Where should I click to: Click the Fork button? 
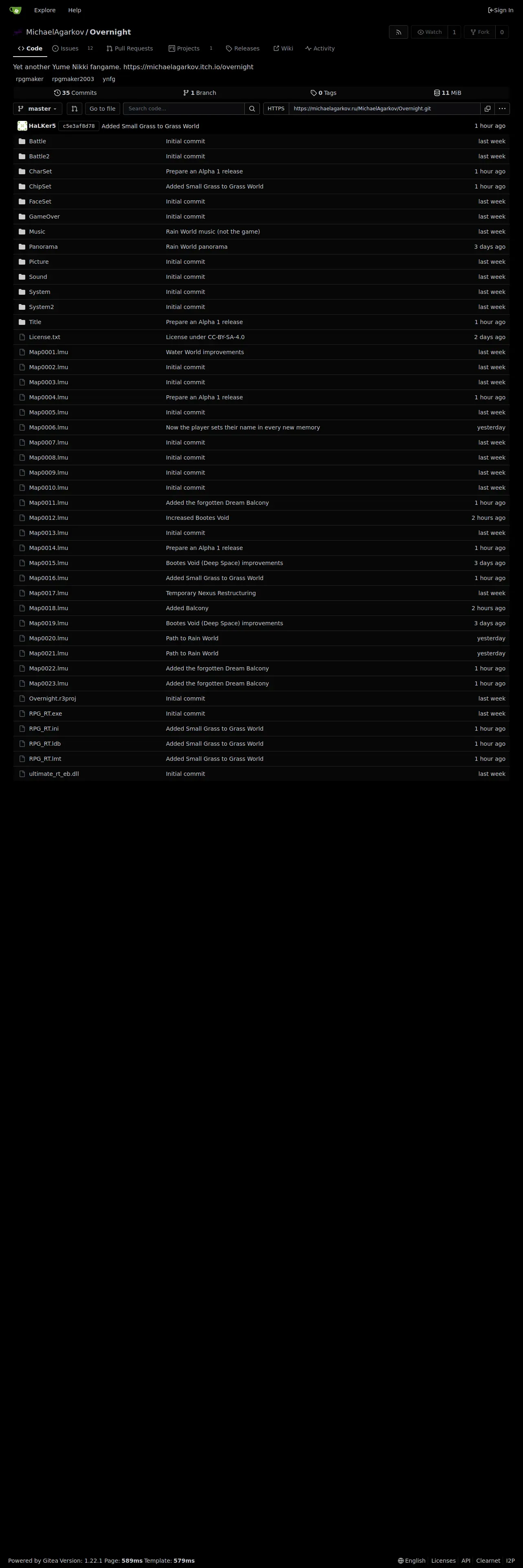[480, 32]
